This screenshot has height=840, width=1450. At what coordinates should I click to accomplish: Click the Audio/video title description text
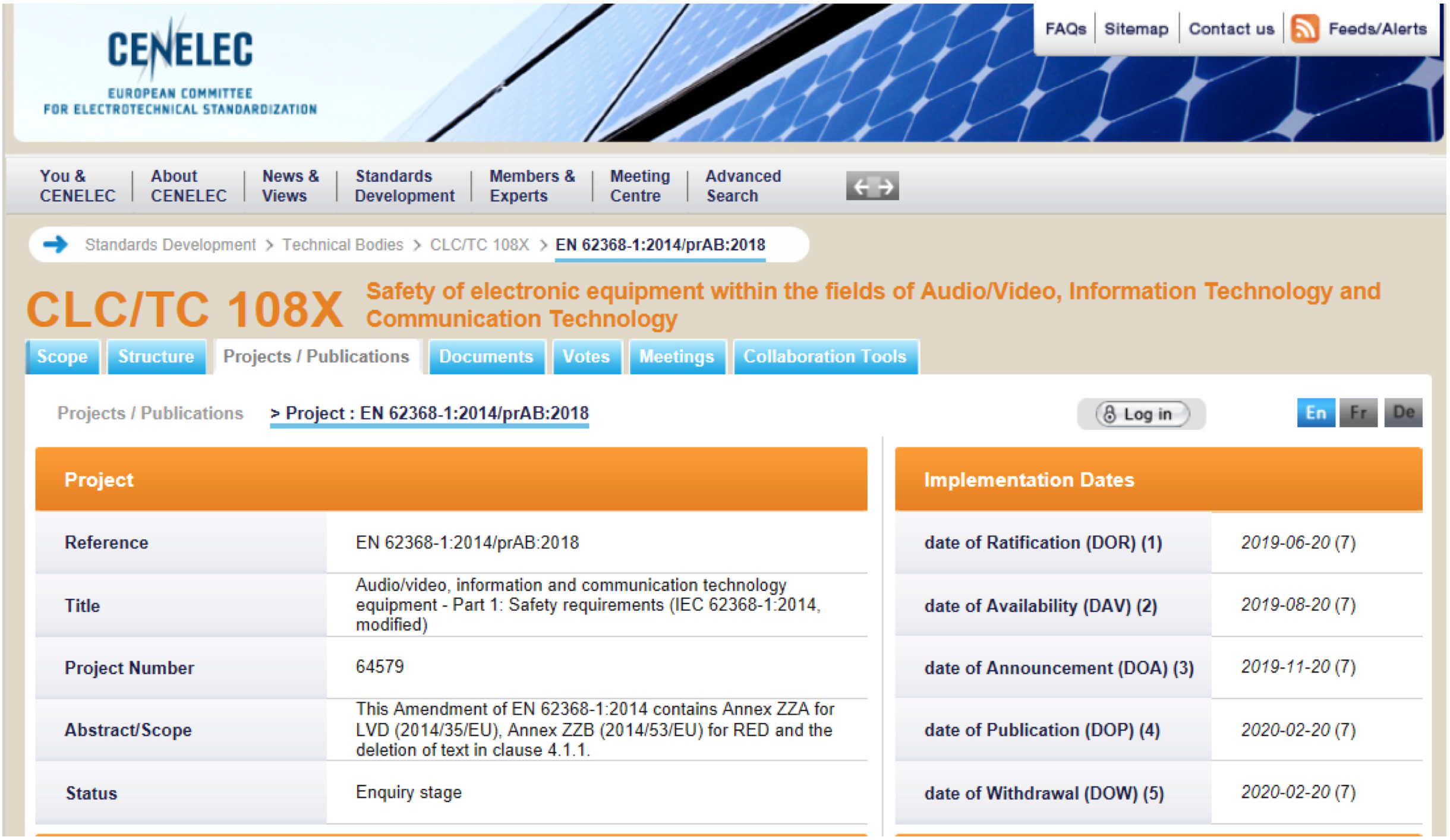(x=588, y=605)
